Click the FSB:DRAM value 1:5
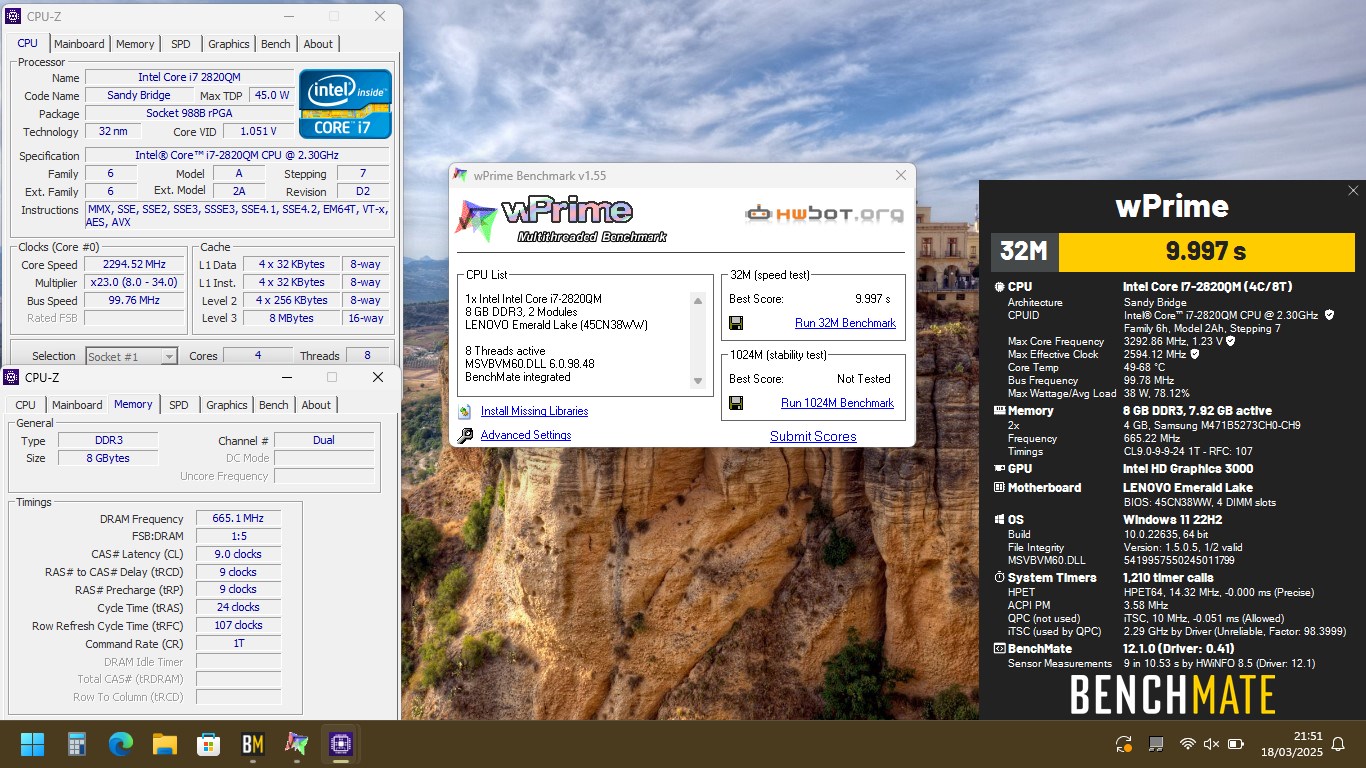The width and height of the screenshot is (1366, 768). pos(238,536)
